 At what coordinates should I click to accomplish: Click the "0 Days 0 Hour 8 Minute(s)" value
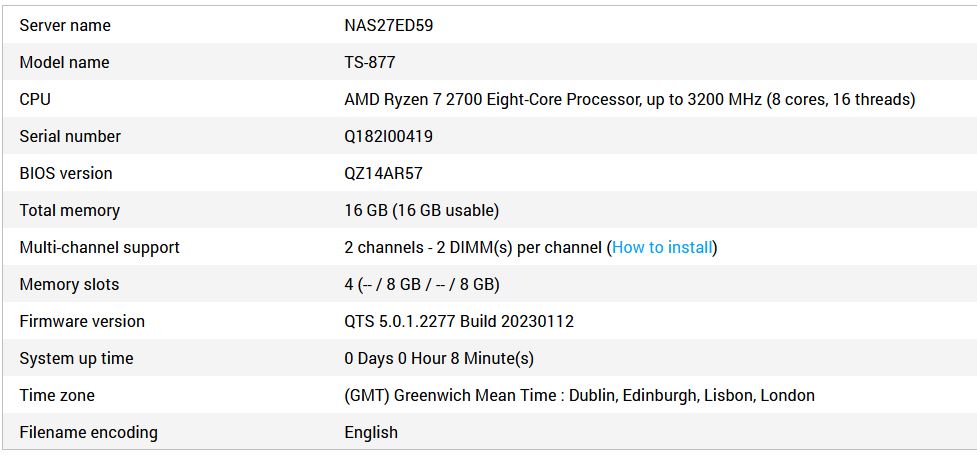(x=439, y=358)
